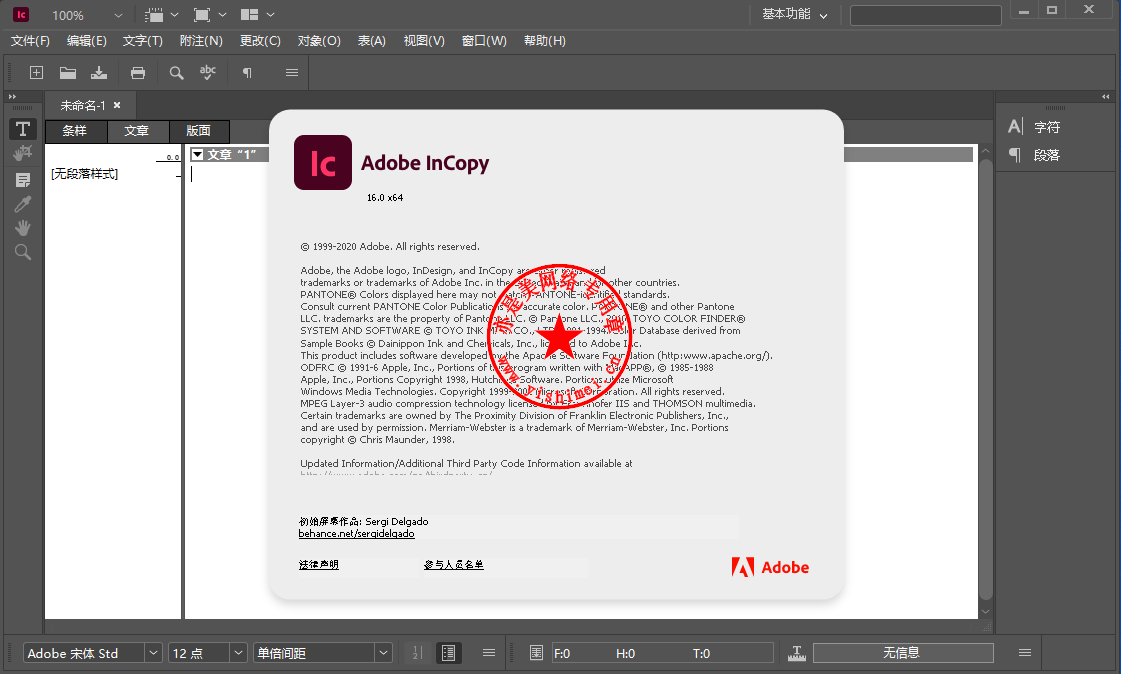Open the 基本功能 workspace switcher

(794, 14)
